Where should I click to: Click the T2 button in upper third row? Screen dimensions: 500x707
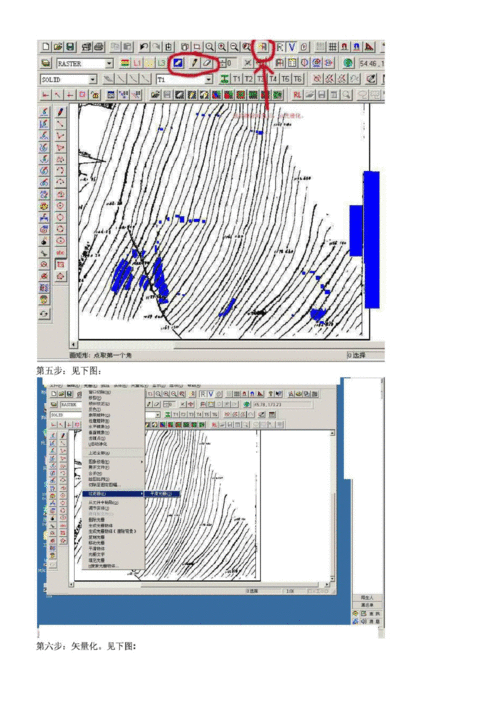pyautogui.click(x=248, y=79)
